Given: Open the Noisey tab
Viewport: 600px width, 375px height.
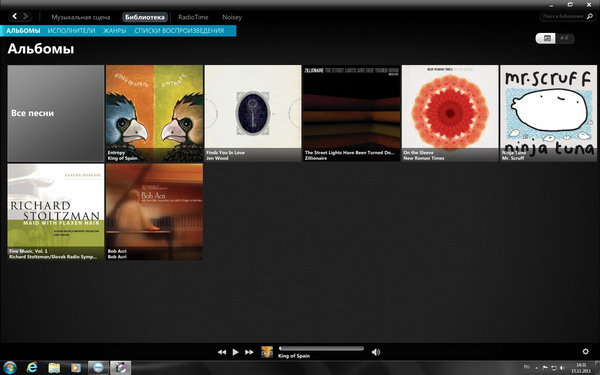Looking at the screenshot, I should [x=232, y=17].
